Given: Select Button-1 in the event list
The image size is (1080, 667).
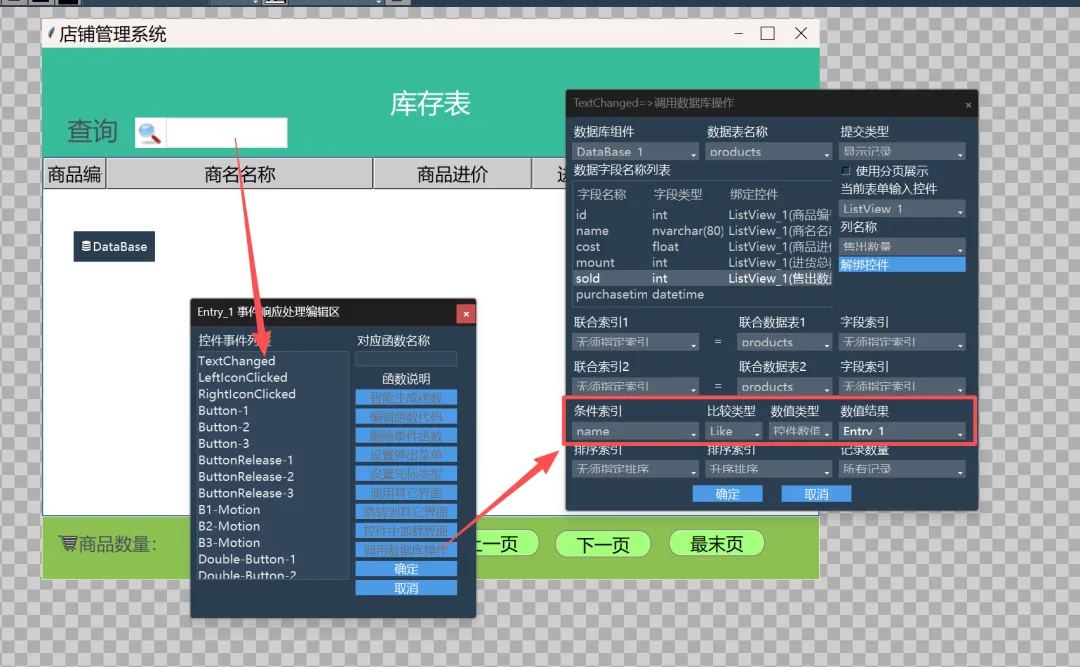Looking at the screenshot, I should pyautogui.click(x=272, y=410).
